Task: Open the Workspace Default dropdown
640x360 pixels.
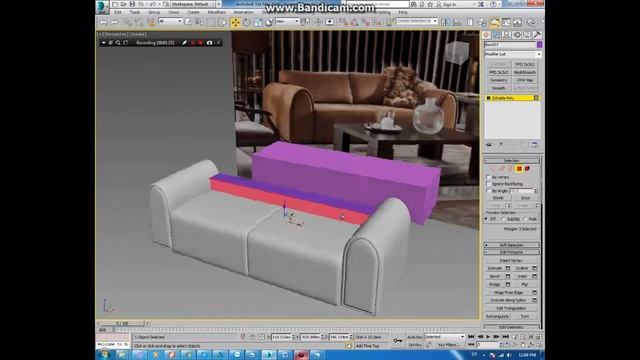Action: [x=196, y=4]
